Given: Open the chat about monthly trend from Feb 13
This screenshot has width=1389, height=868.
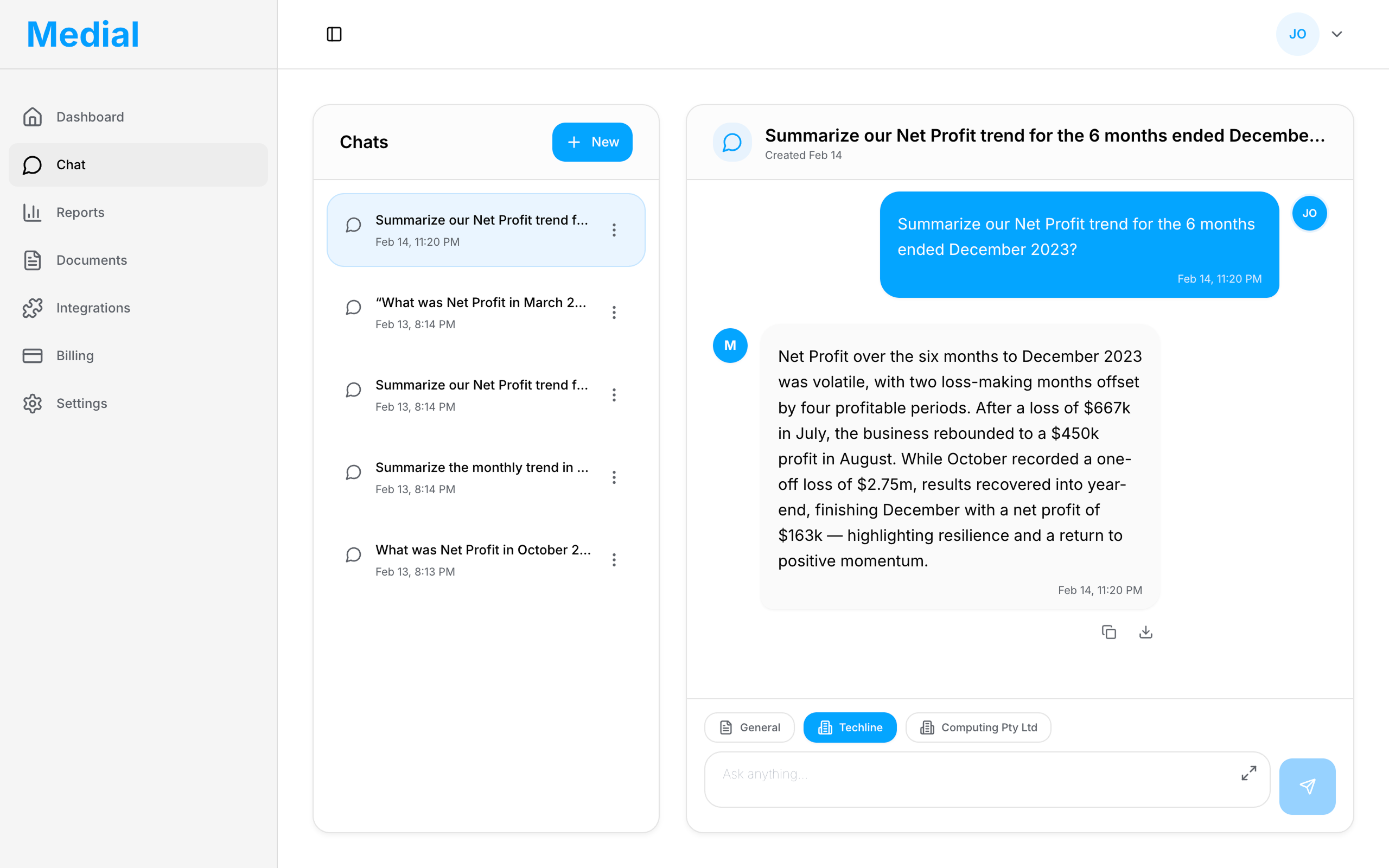Looking at the screenshot, I should pos(482,477).
